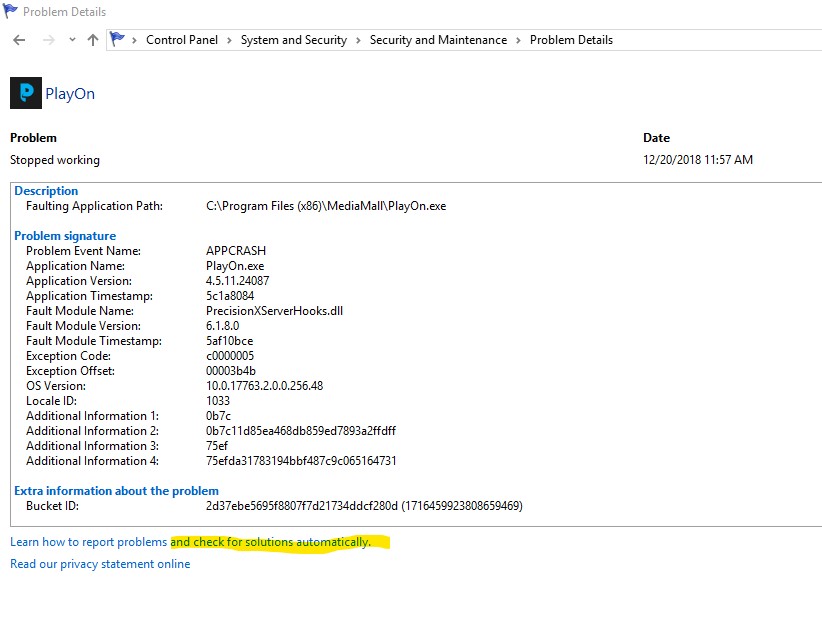Click the Back navigation arrow

click(19, 40)
